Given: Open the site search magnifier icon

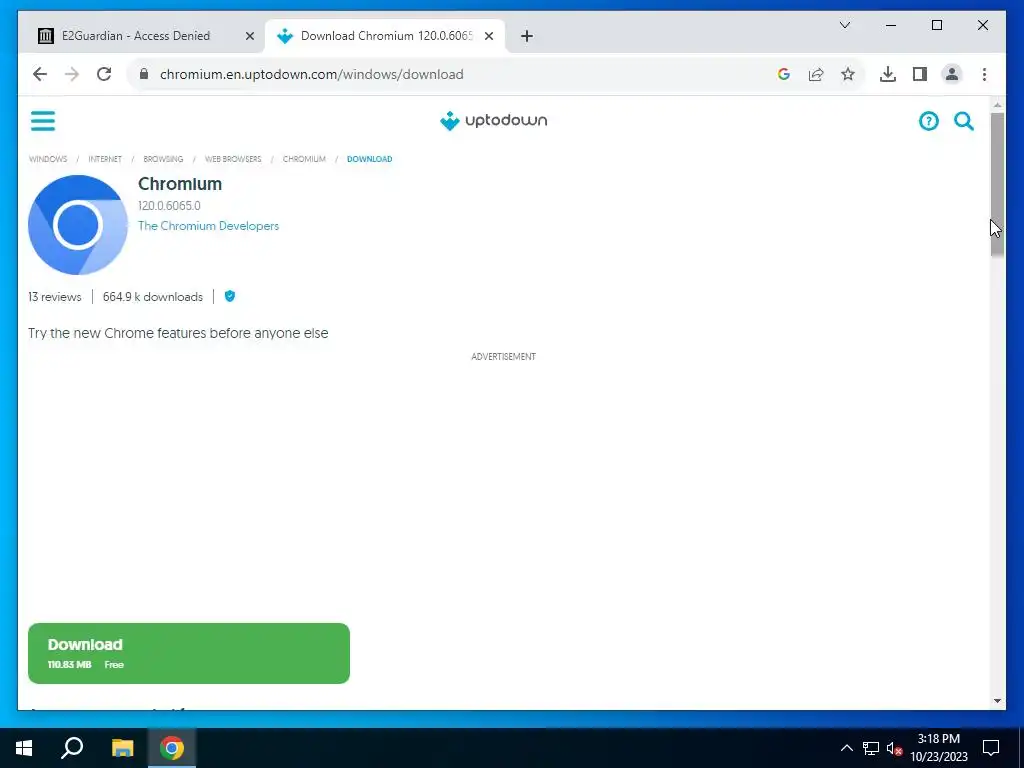Looking at the screenshot, I should [x=964, y=121].
